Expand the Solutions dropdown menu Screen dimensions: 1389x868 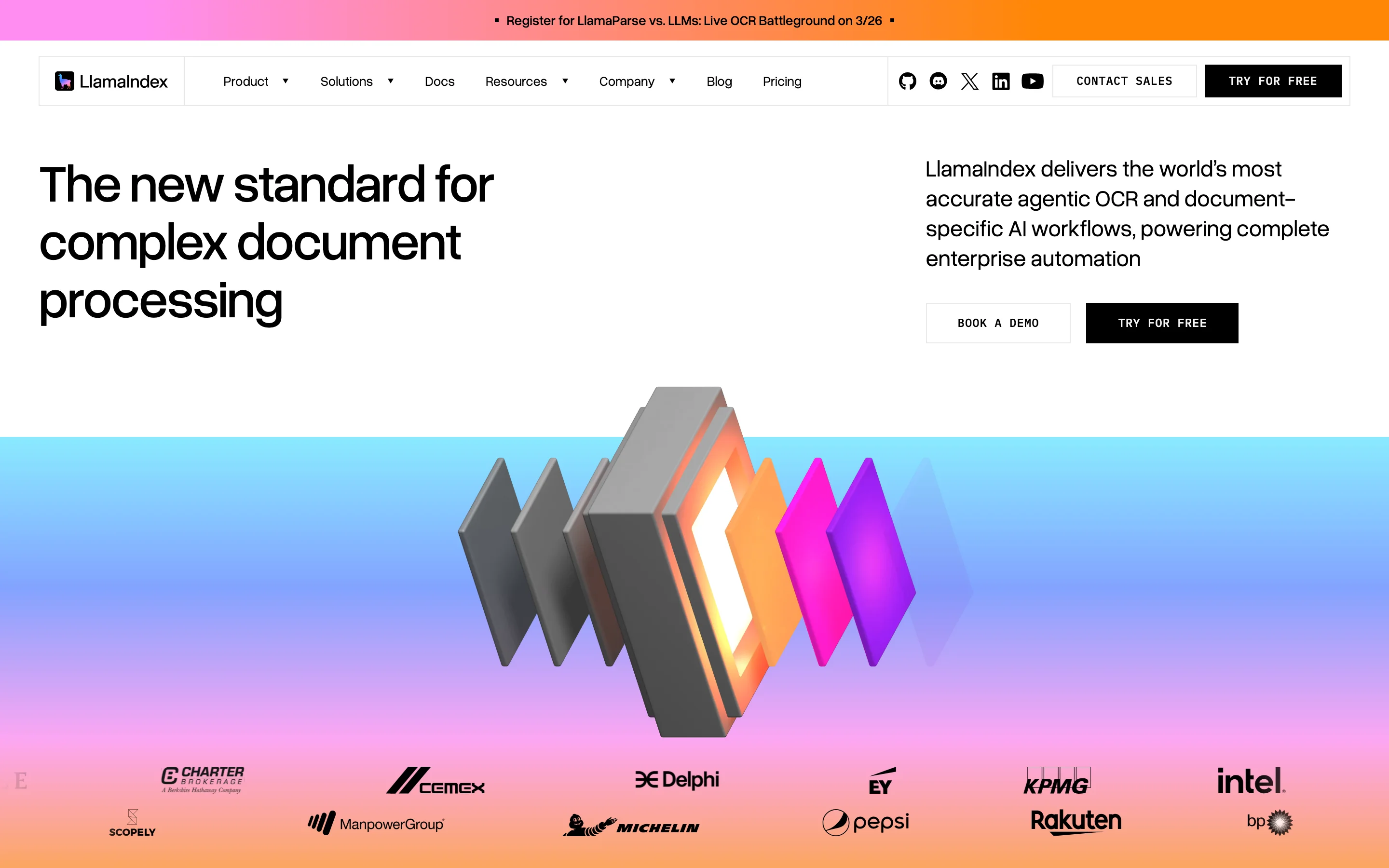(x=356, y=81)
